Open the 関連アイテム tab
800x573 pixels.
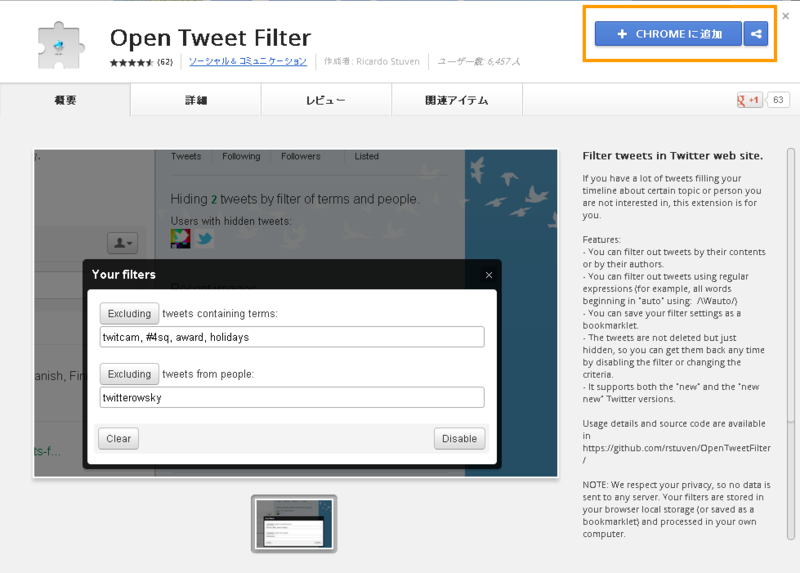[x=457, y=100]
